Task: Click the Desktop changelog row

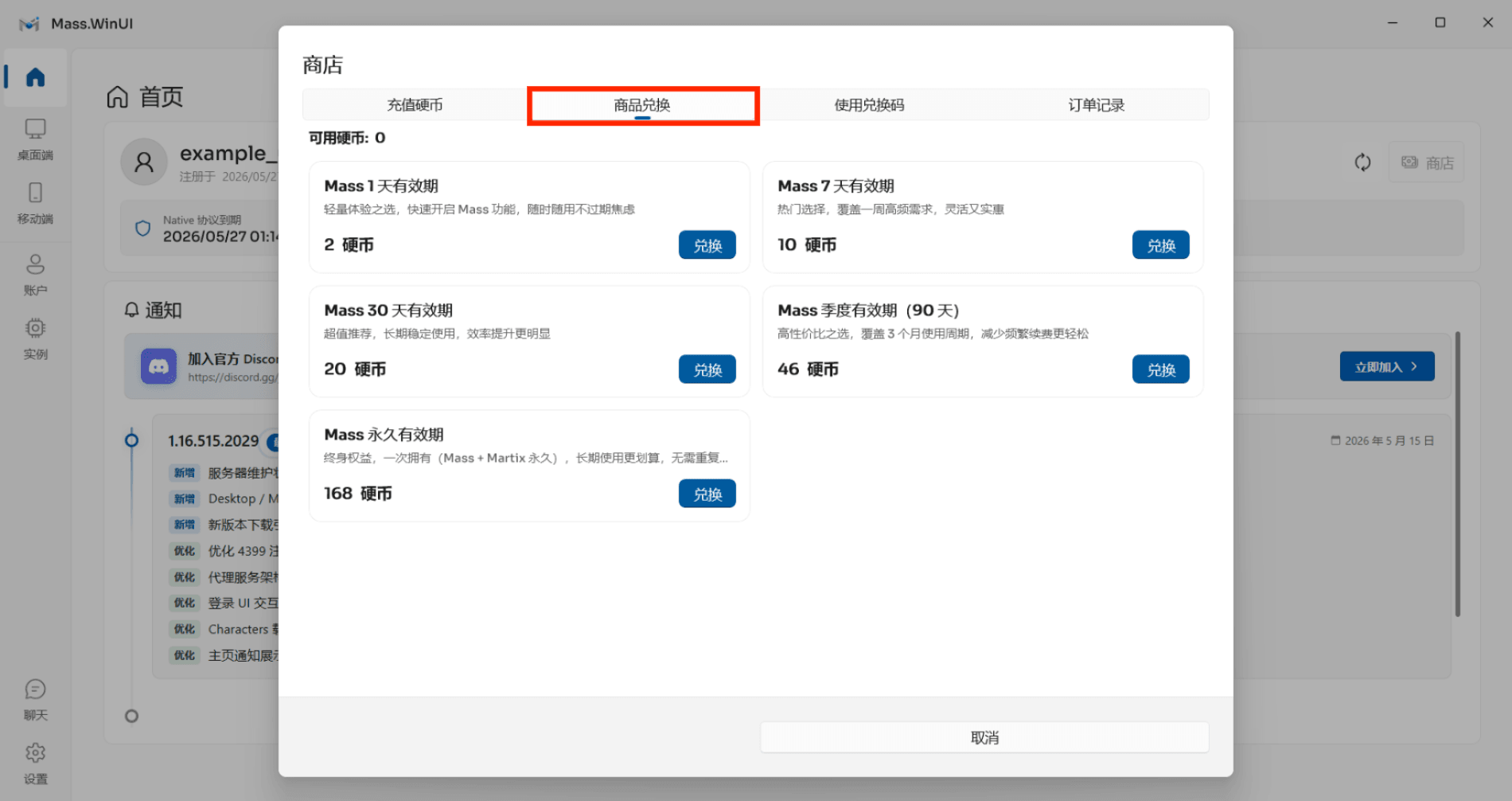Action: (x=224, y=498)
